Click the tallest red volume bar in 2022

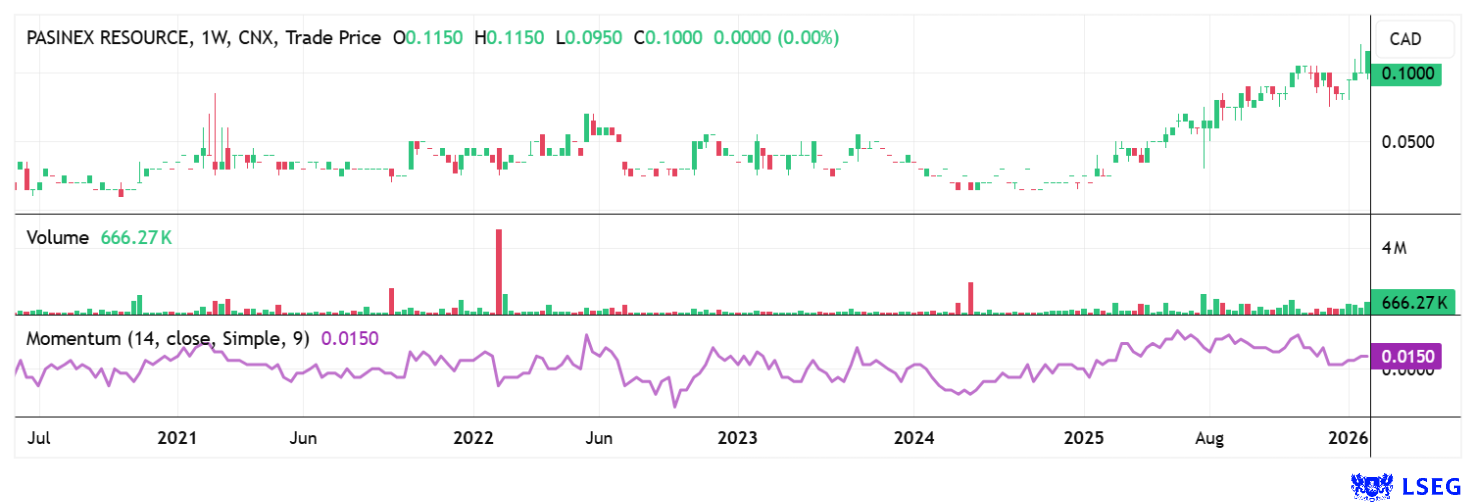coord(498,272)
